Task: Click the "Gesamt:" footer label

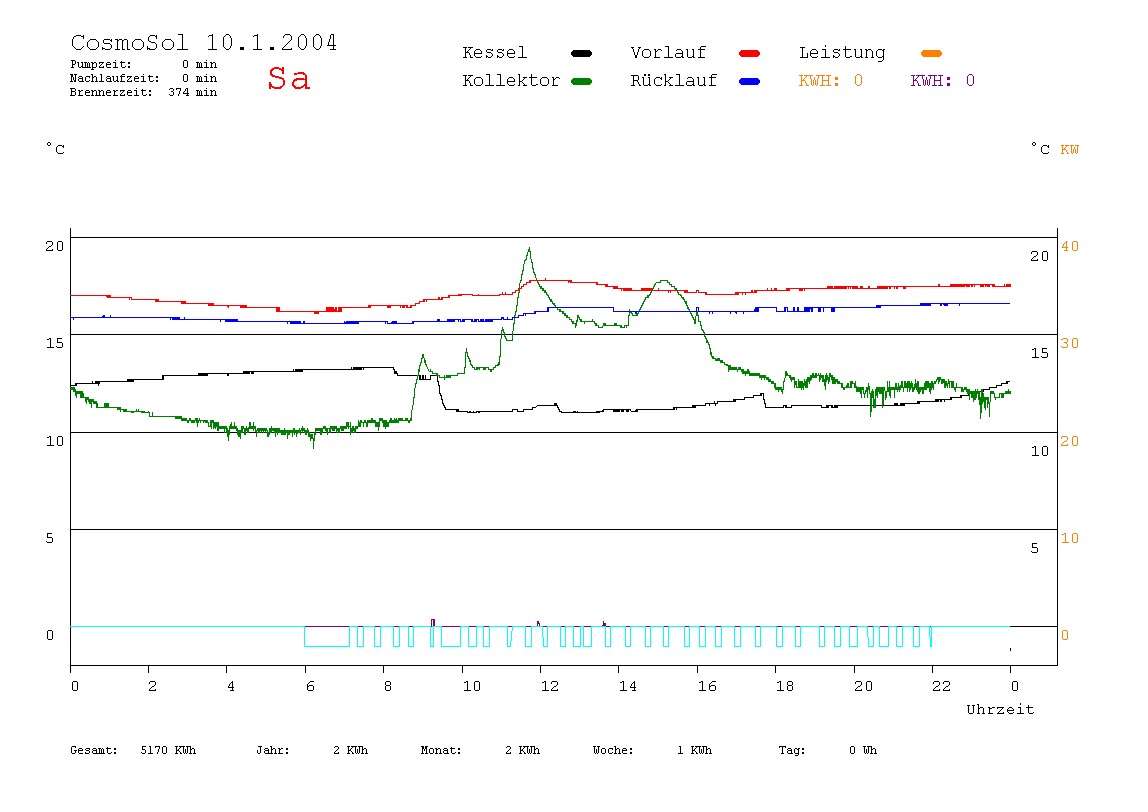Action: [94, 750]
